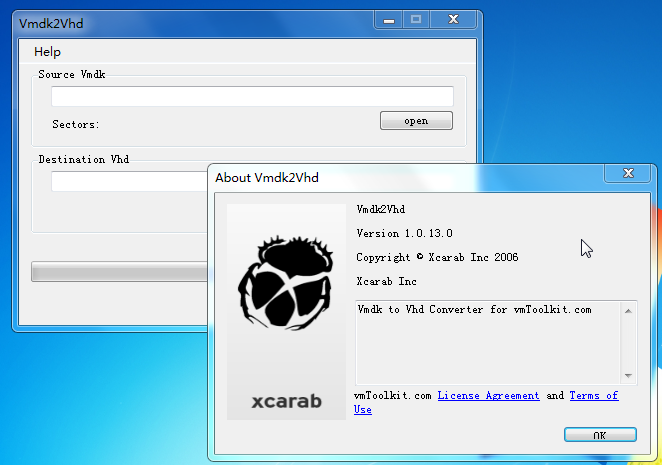Screen dimensions: 662x465
Task: Click the Destination Vhd path field
Action: coord(130,181)
